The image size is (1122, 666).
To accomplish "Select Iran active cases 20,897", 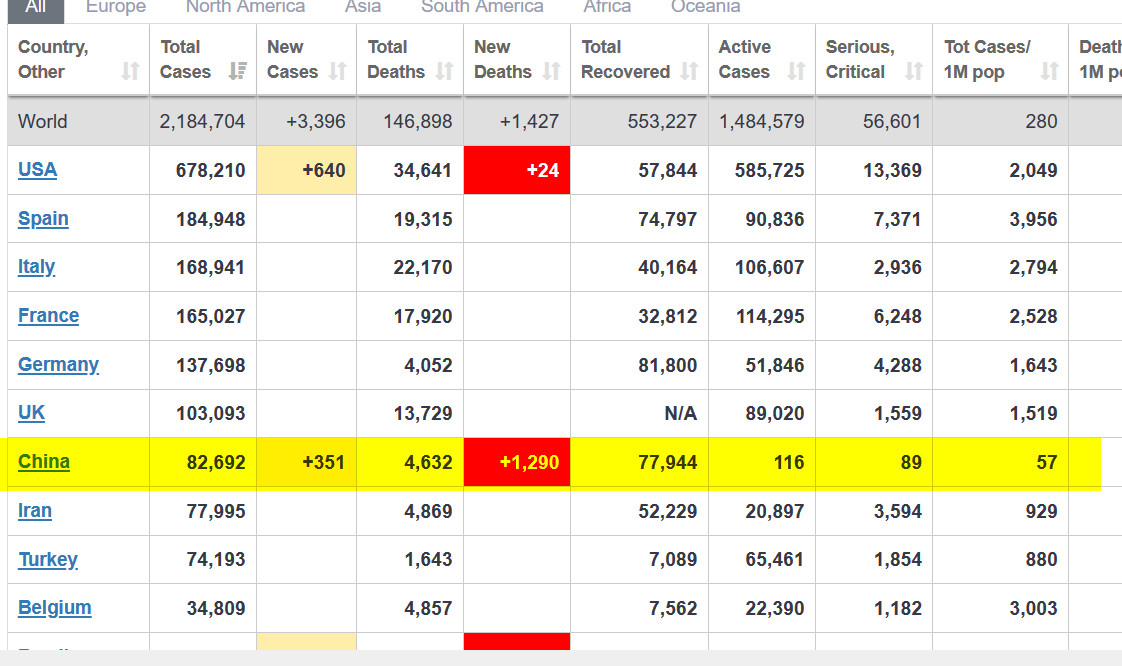I will [775, 511].
